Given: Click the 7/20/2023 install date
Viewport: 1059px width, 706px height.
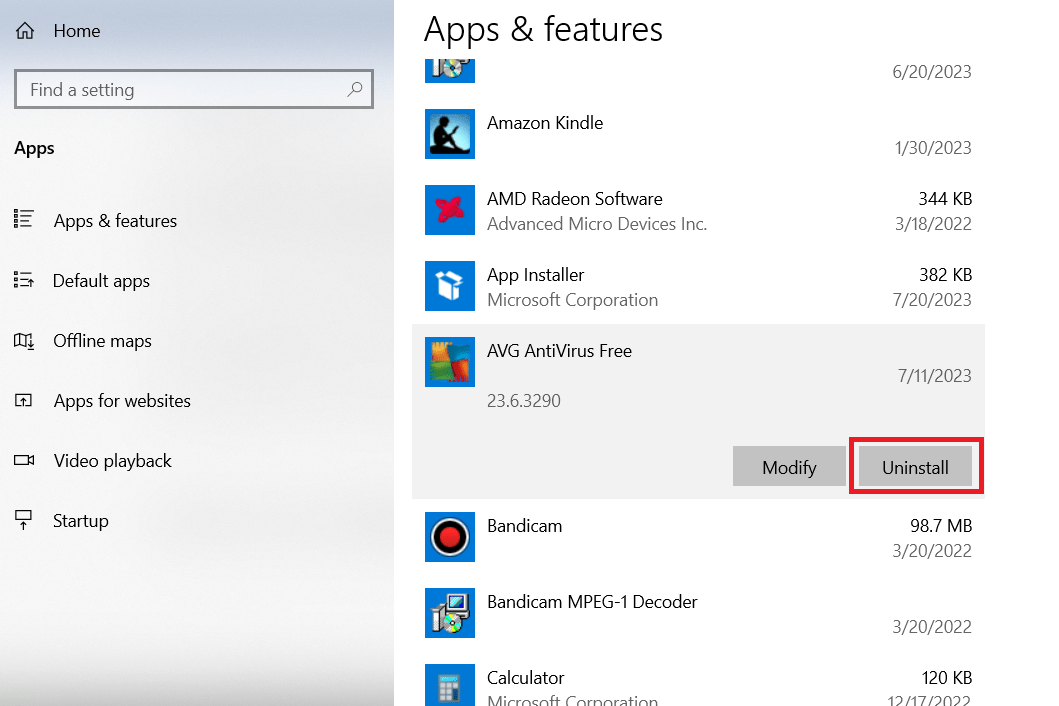Looking at the screenshot, I should coord(932,299).
